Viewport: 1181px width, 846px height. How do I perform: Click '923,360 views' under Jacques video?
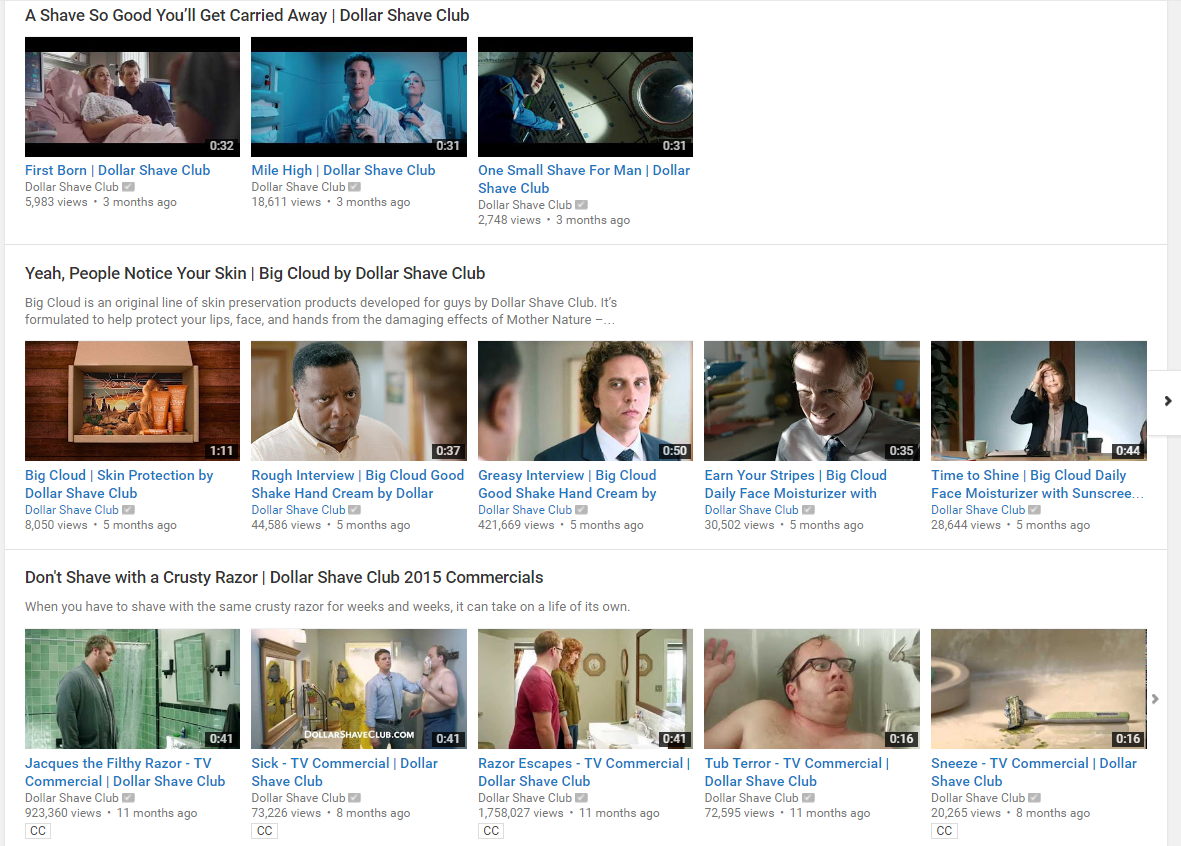(63, 813)
